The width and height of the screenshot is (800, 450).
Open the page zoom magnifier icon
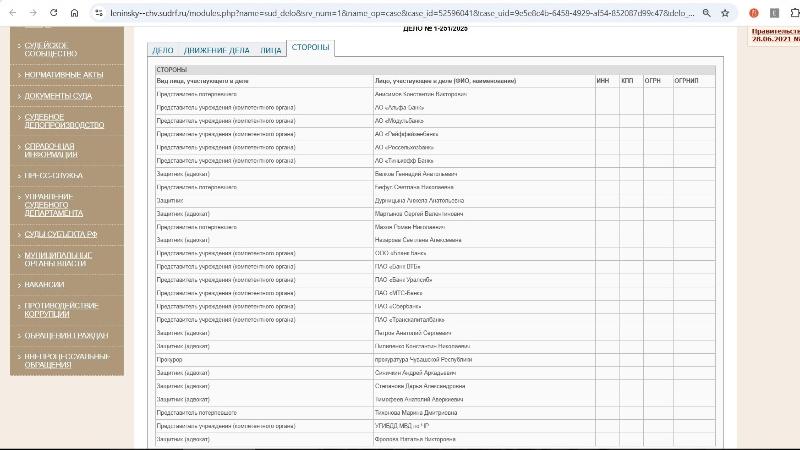[707, 13]
